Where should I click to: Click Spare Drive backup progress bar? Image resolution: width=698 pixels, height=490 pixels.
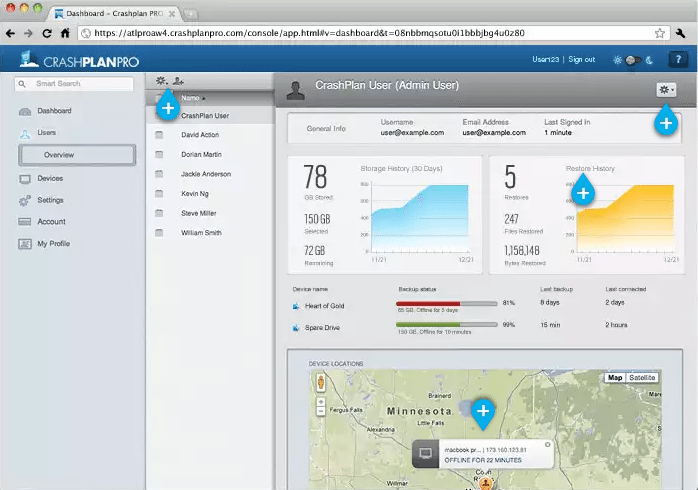446,325
